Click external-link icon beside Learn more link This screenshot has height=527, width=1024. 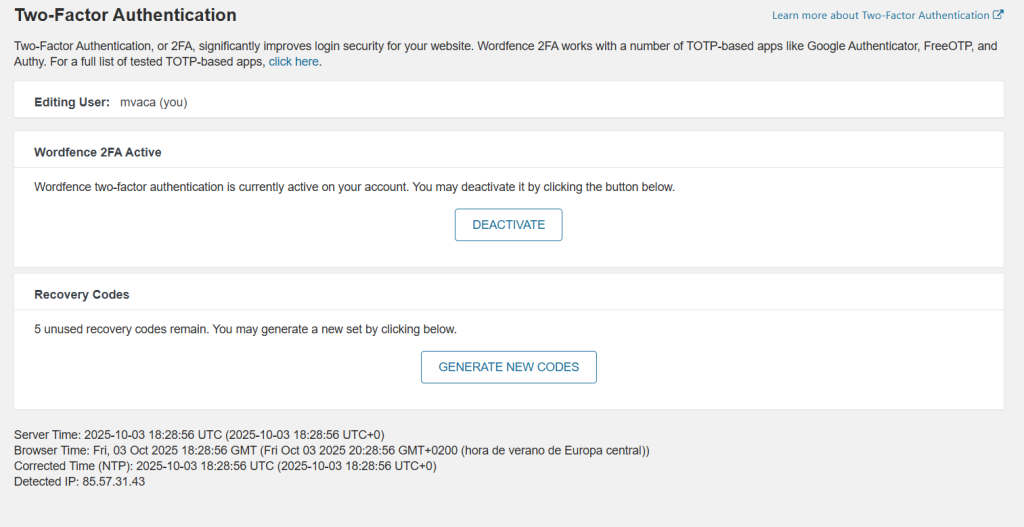tap(998, 16)
